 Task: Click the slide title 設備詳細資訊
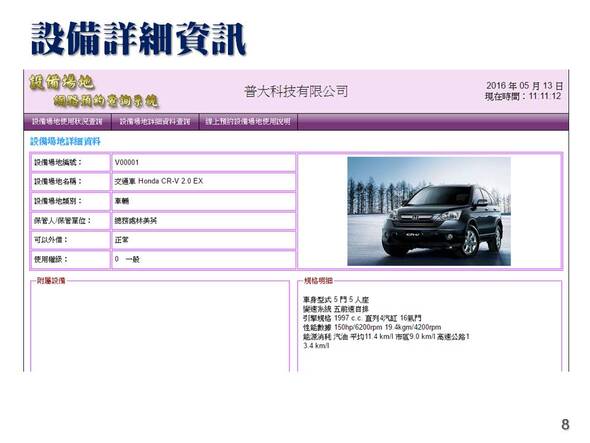tap(138, 39)
